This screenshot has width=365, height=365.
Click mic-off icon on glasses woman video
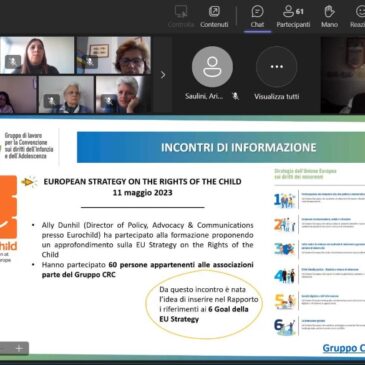[90, 62]
